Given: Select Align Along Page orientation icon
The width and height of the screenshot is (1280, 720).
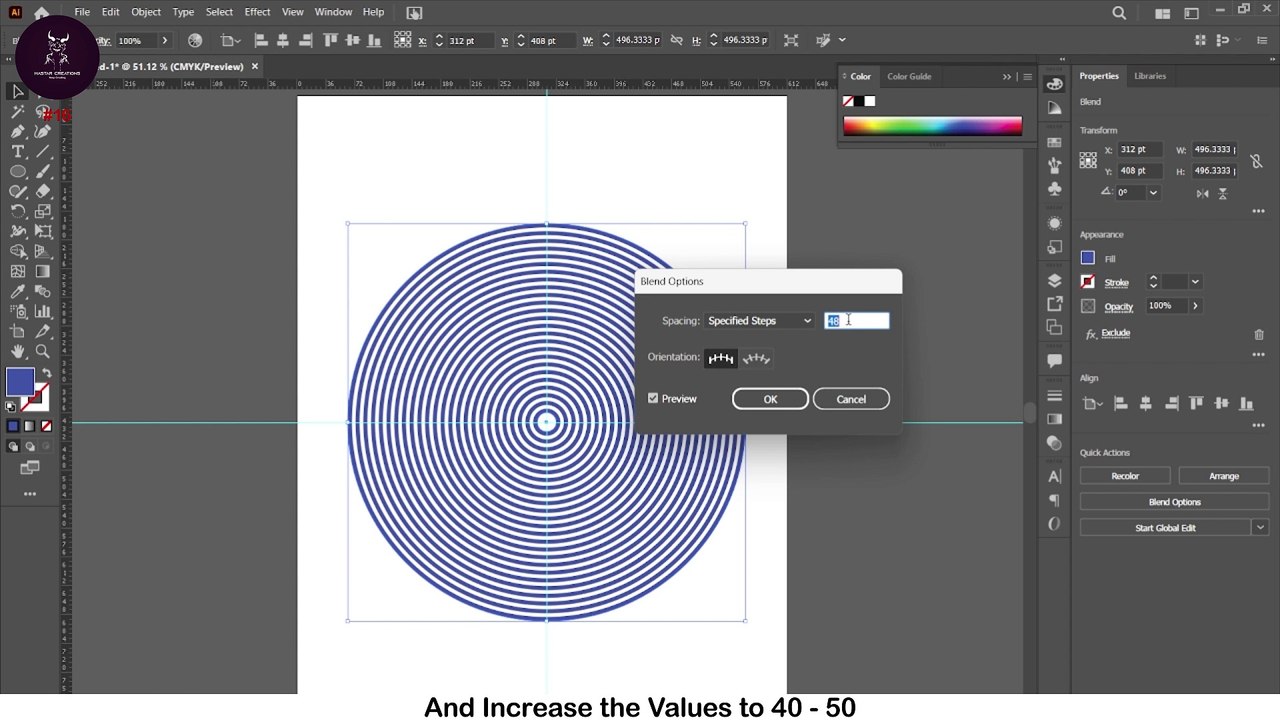Looking at the screenshot, I should pyautogui.click(x=721, y=358).
